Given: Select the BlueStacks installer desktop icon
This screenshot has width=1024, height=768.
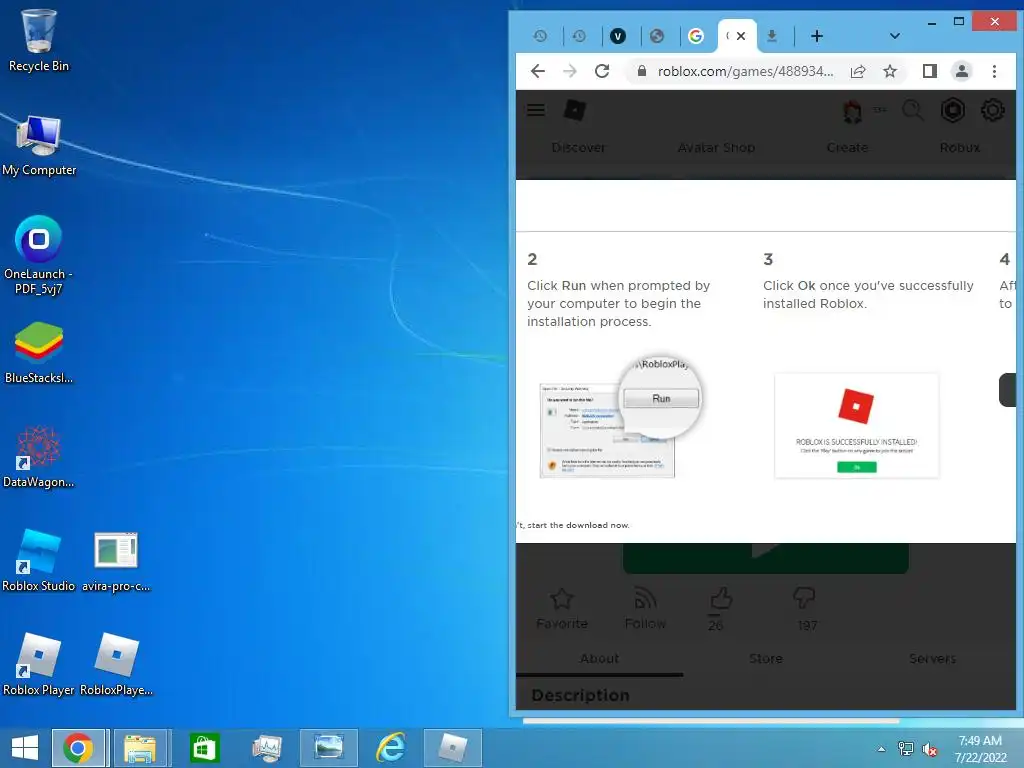Looking at the screenshot, I should [39, 353].
